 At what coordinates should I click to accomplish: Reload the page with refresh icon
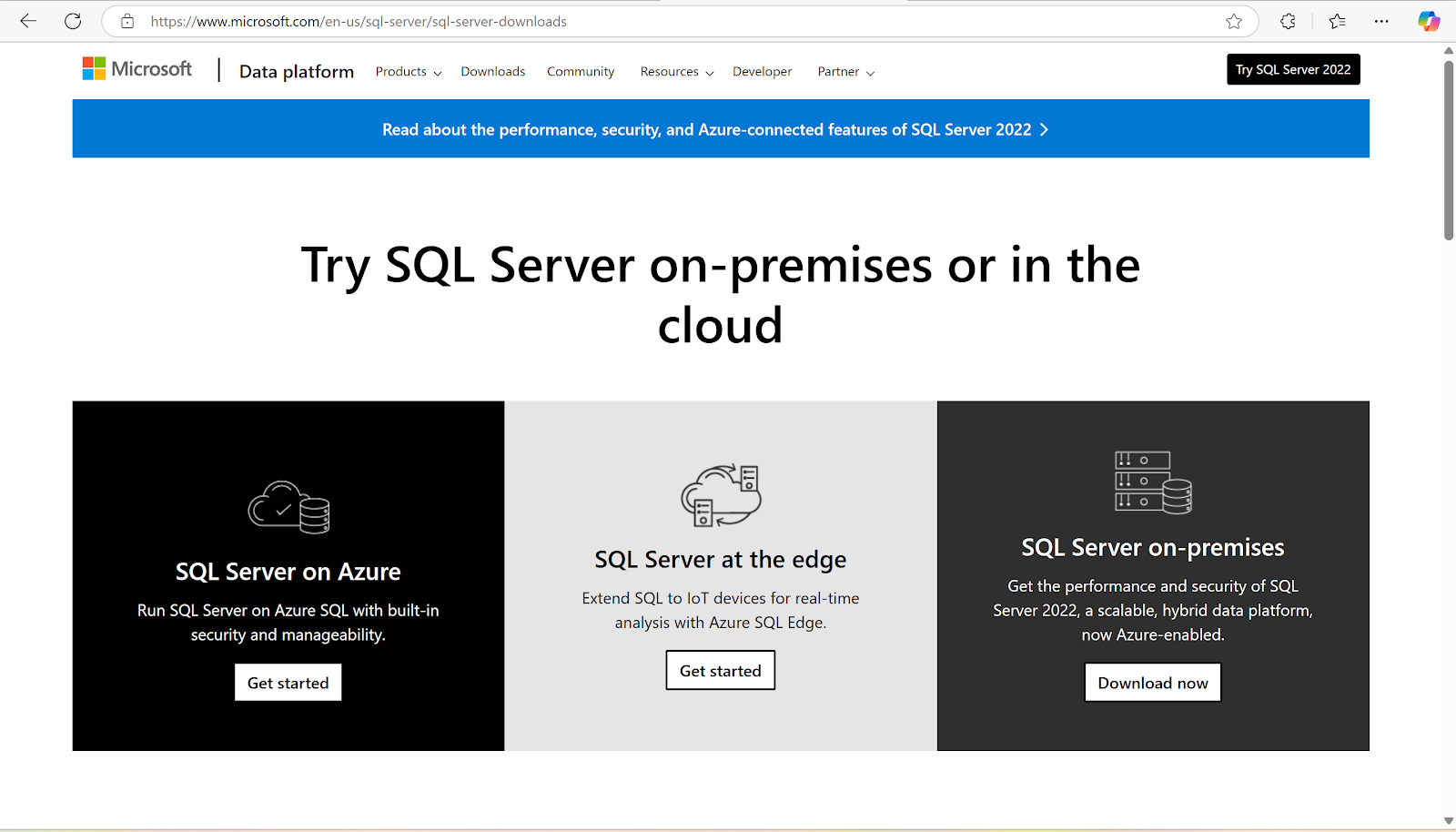[x=73, y=21]
